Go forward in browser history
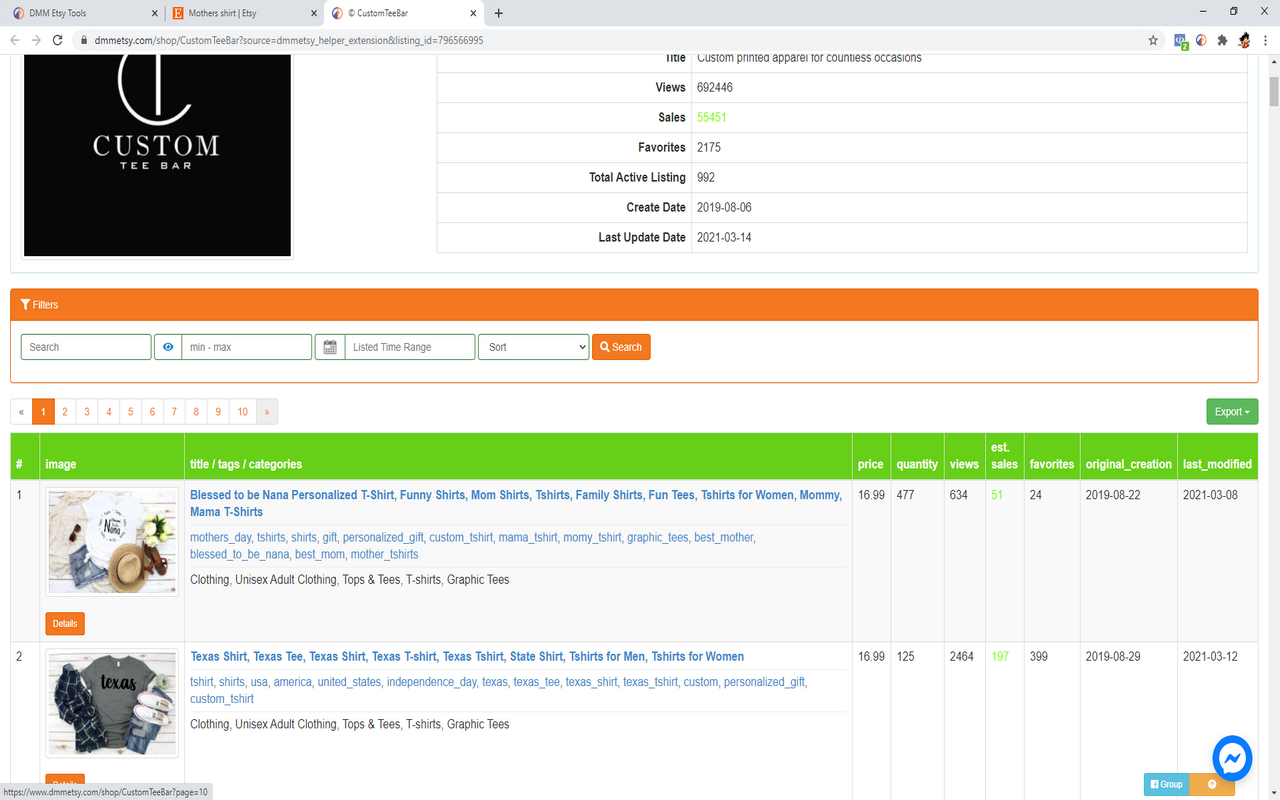Image resolution: width=1280 pixels, height=800 pixels. [36, 40]
